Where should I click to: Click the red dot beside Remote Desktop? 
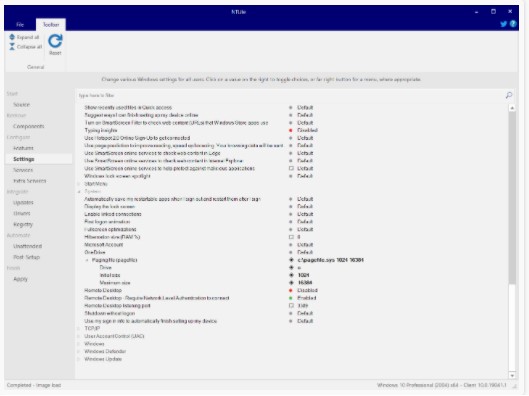click(x=290, y=290)
